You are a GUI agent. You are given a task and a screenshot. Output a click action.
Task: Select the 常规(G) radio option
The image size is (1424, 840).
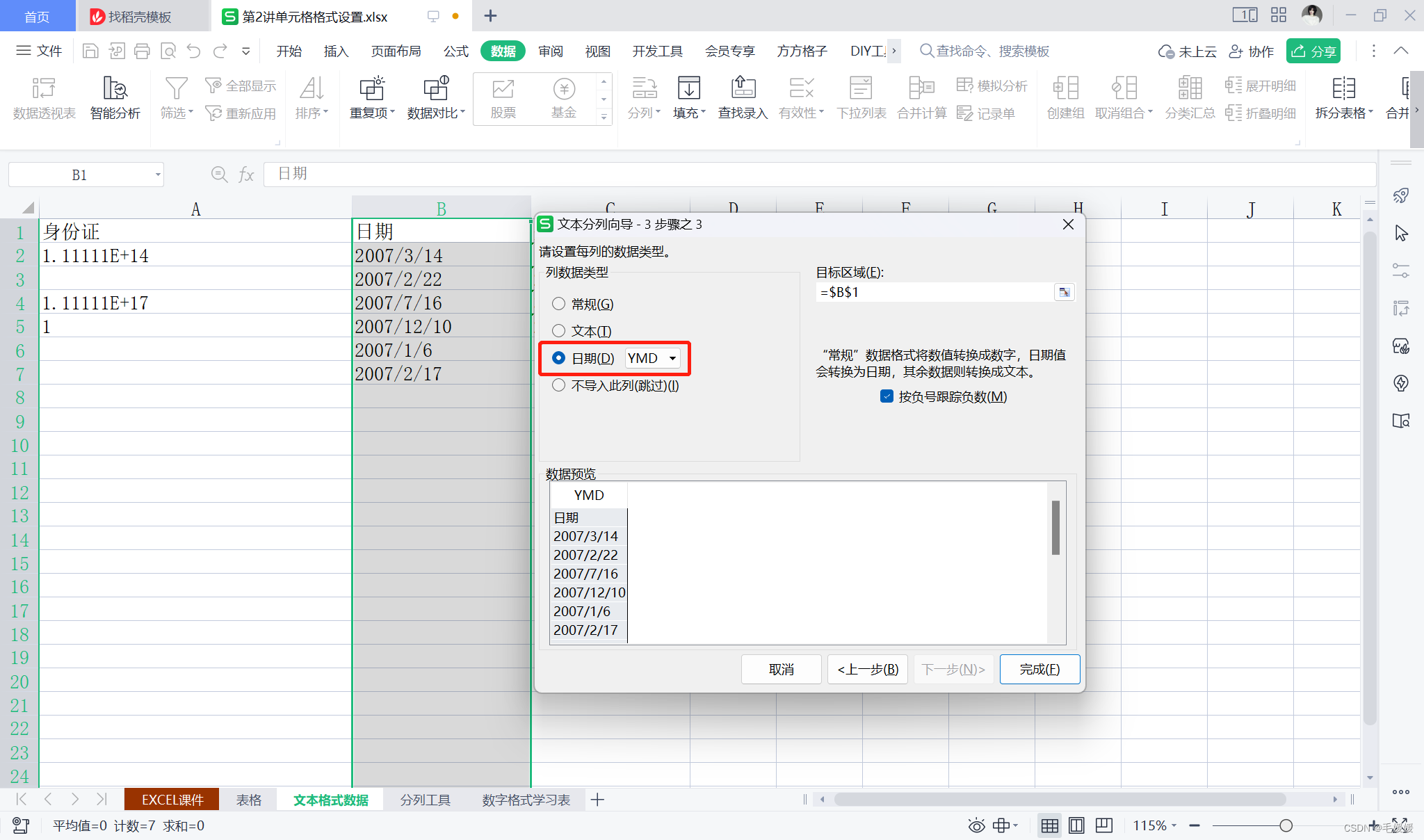coord(558,304)
